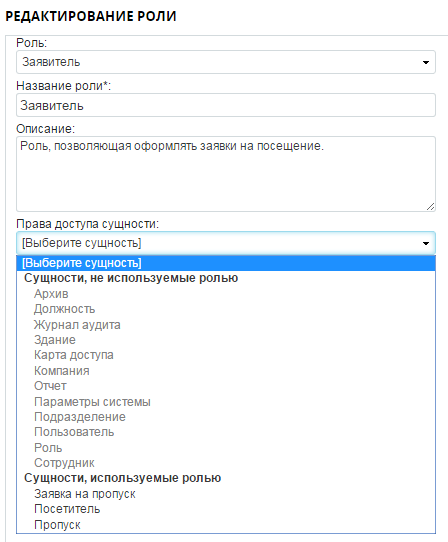Click the Описание textarea resize handle
Image resolution: width=448 pixels, height=542 pixels.
tap(430, 207)
